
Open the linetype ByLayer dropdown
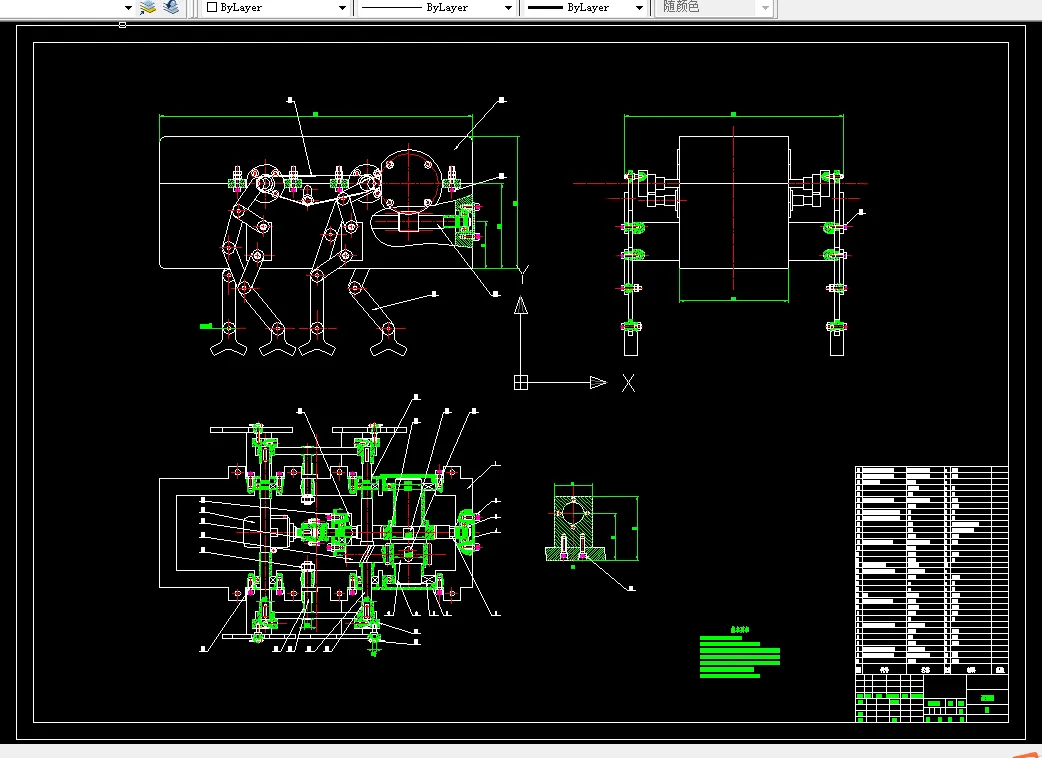[x=437, y=7]
